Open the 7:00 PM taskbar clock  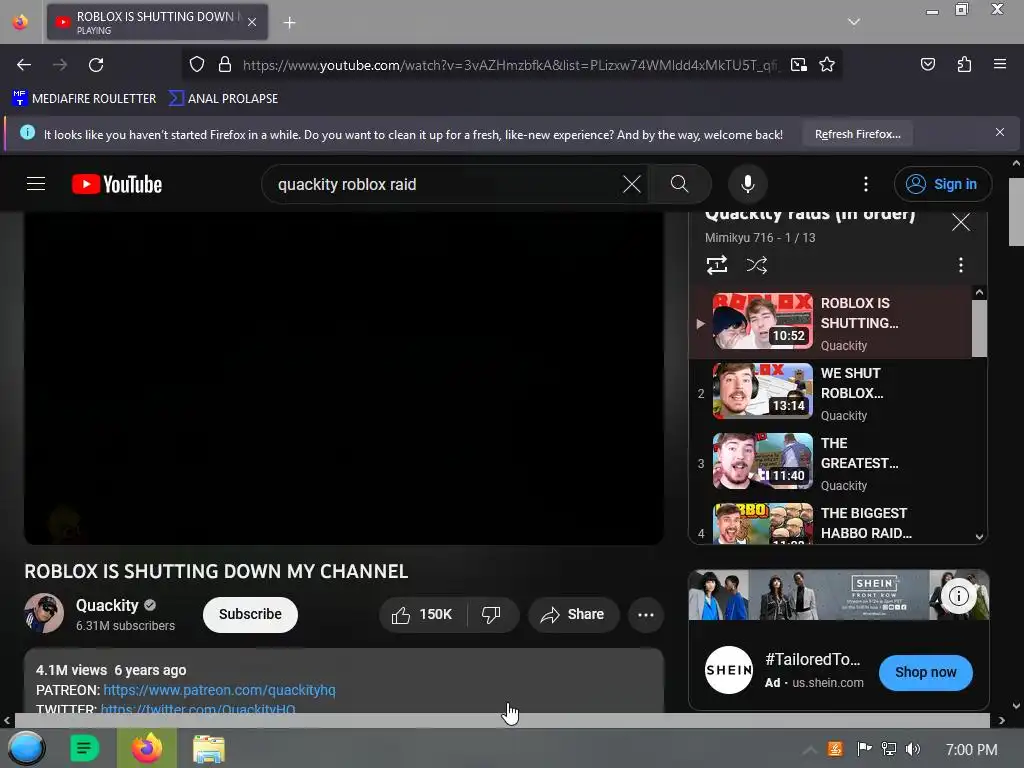(x=971, y=750)
